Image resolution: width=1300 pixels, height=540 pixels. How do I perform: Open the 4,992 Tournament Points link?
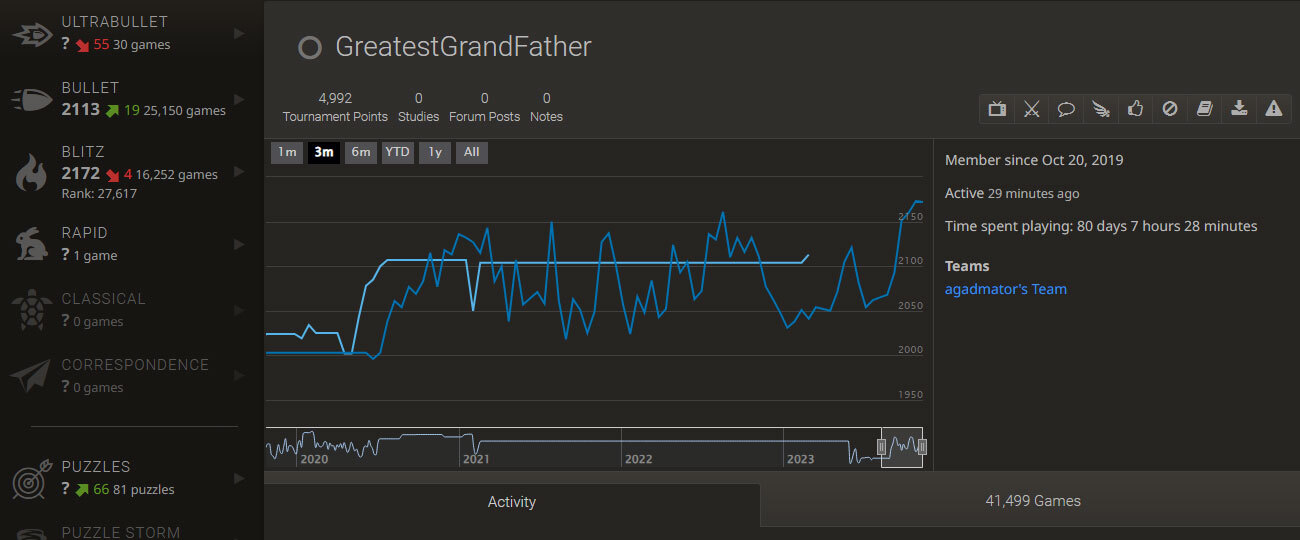click(335, 107)
